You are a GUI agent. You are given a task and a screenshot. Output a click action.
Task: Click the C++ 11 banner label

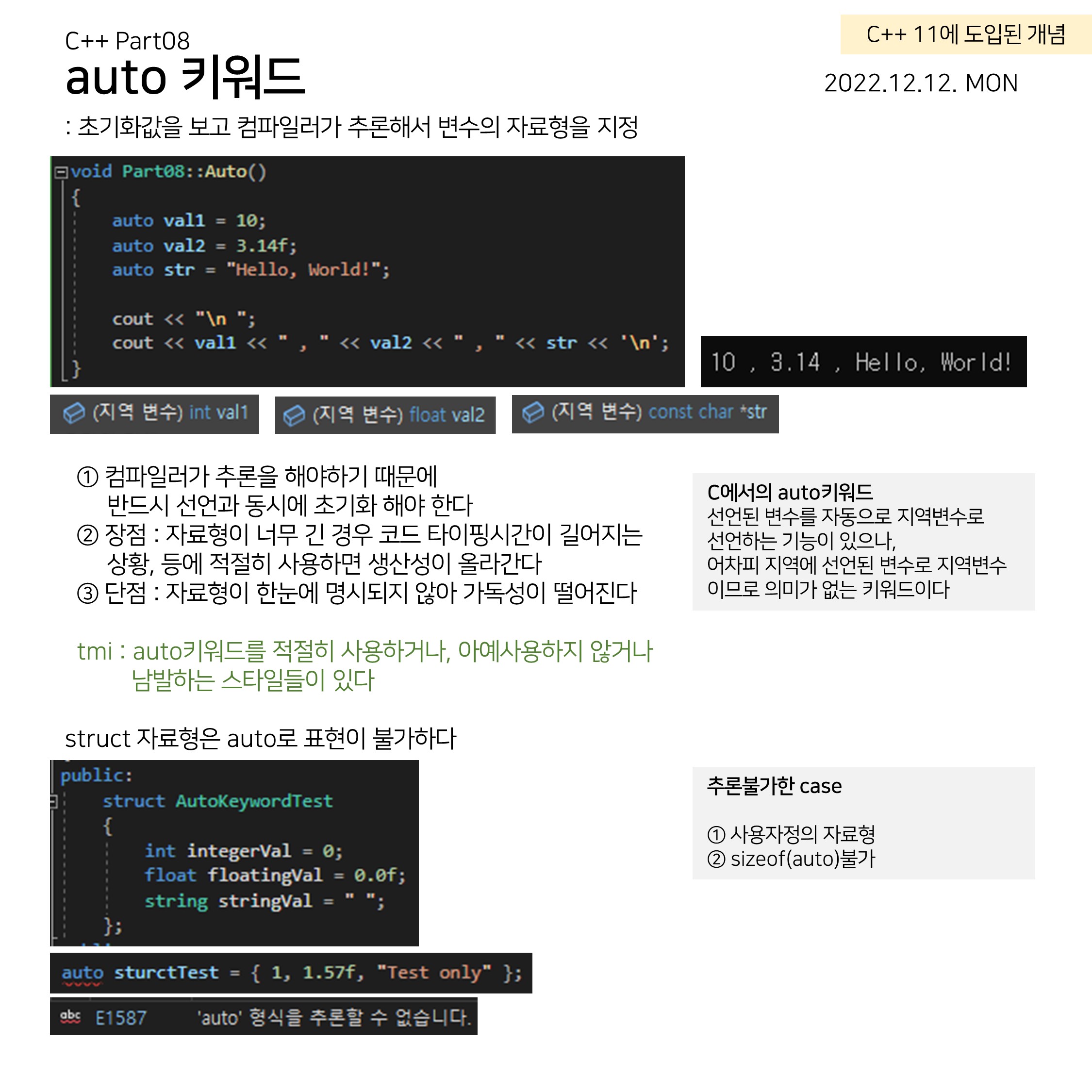965,34
